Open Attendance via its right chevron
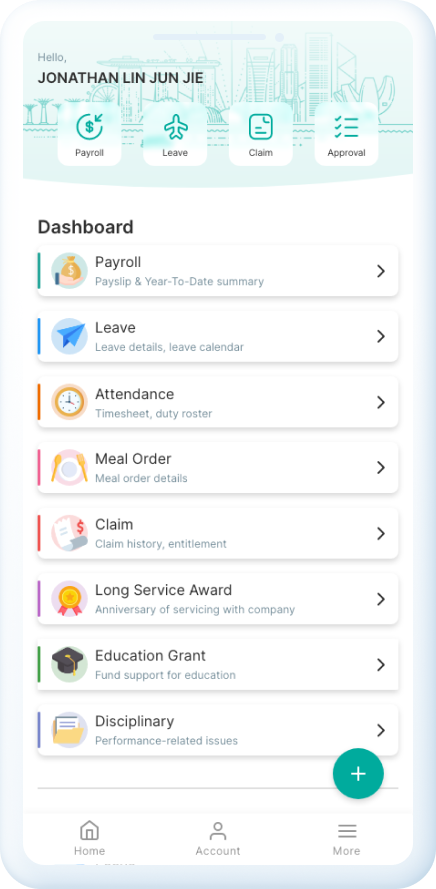 381,402
